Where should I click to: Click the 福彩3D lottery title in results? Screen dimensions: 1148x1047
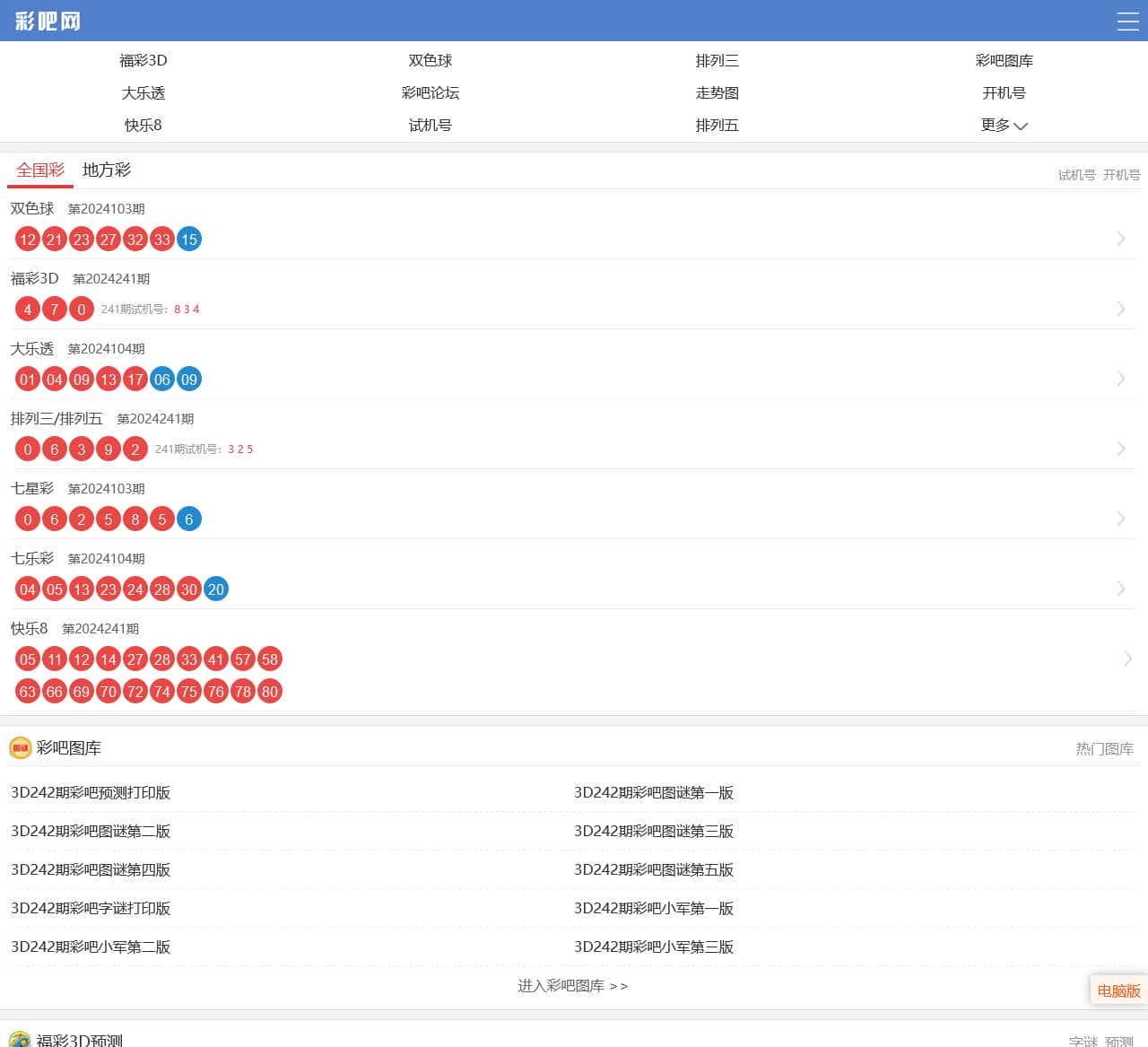point(35,278)
